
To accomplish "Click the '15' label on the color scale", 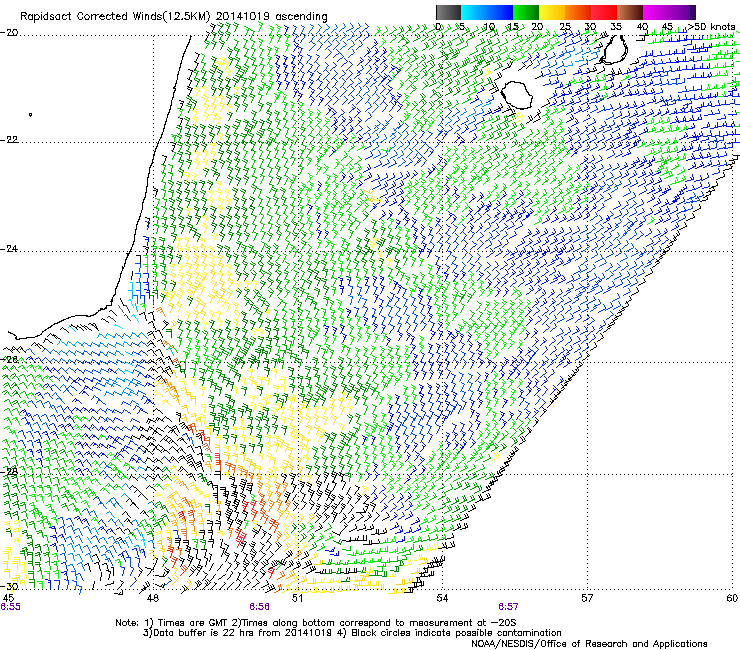I will (513, 27).
